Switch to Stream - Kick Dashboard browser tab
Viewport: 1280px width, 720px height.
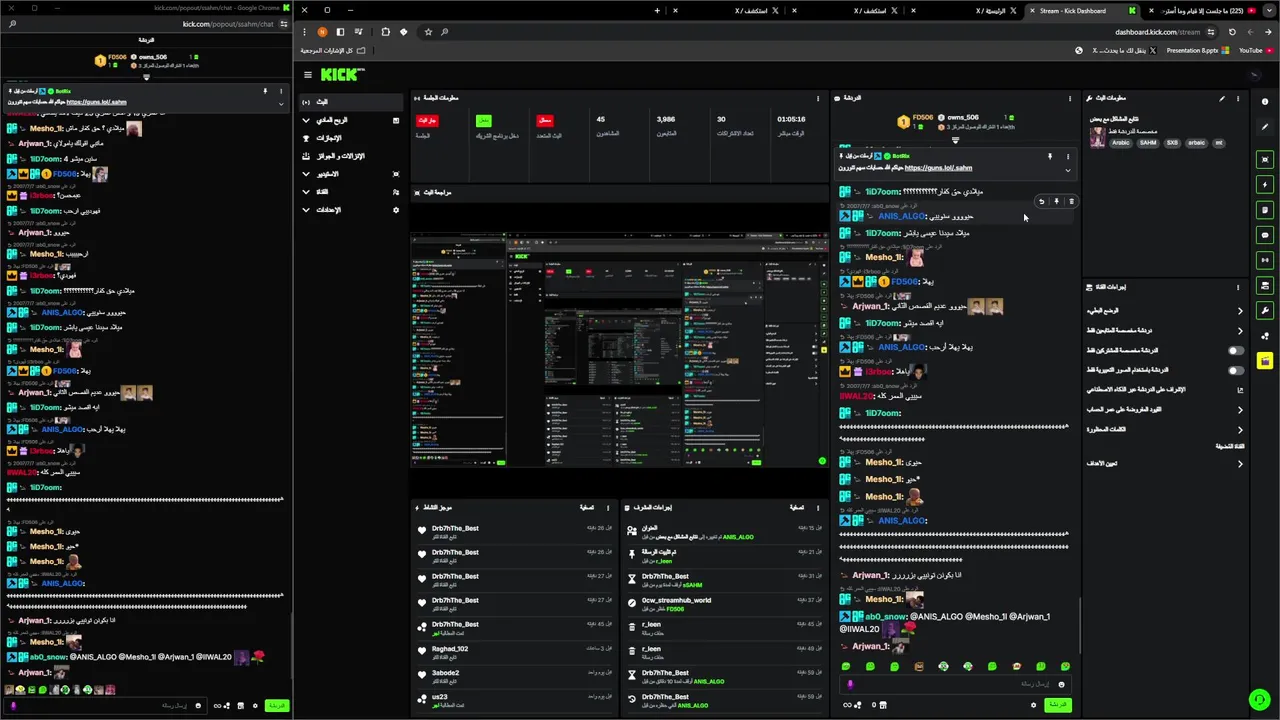click(x=1080, y=11)
